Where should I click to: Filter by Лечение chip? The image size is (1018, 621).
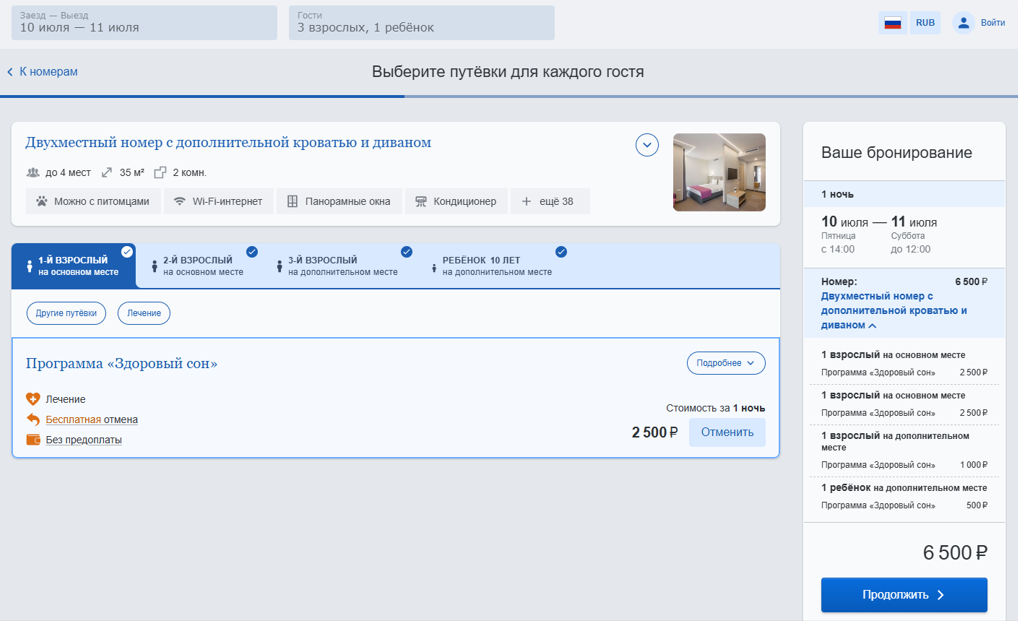(x=143, y=313)
